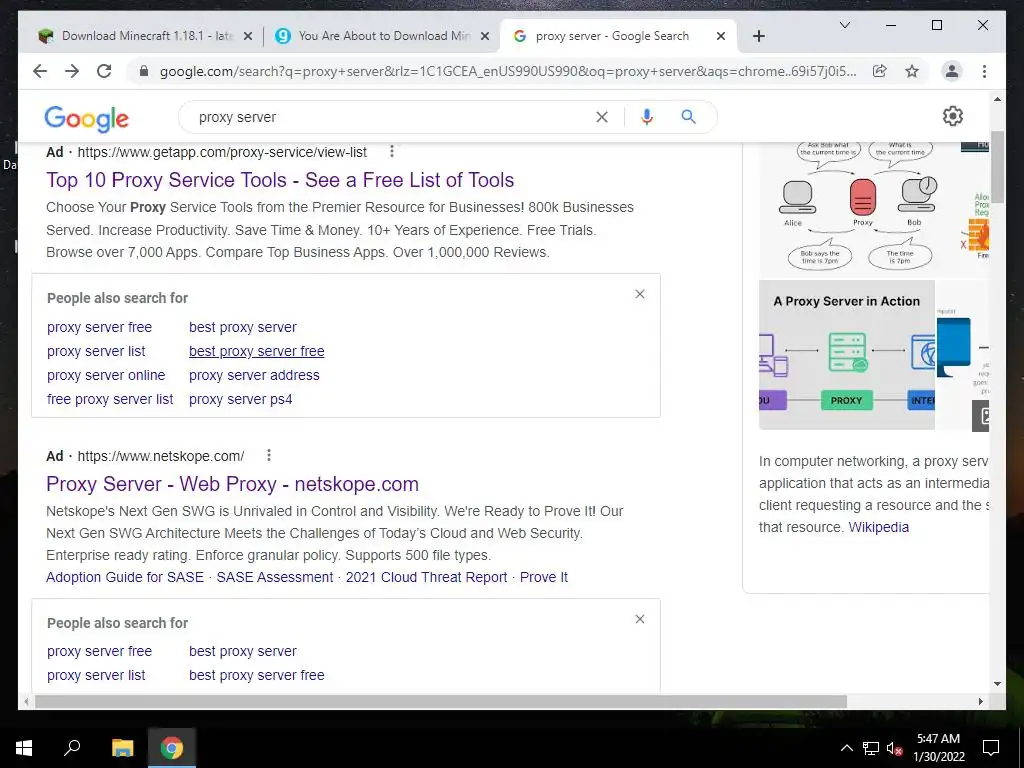This screenshot has height=768, width=1024.
Task: Search proxy server online suggestion
Action: pos(106,376)
